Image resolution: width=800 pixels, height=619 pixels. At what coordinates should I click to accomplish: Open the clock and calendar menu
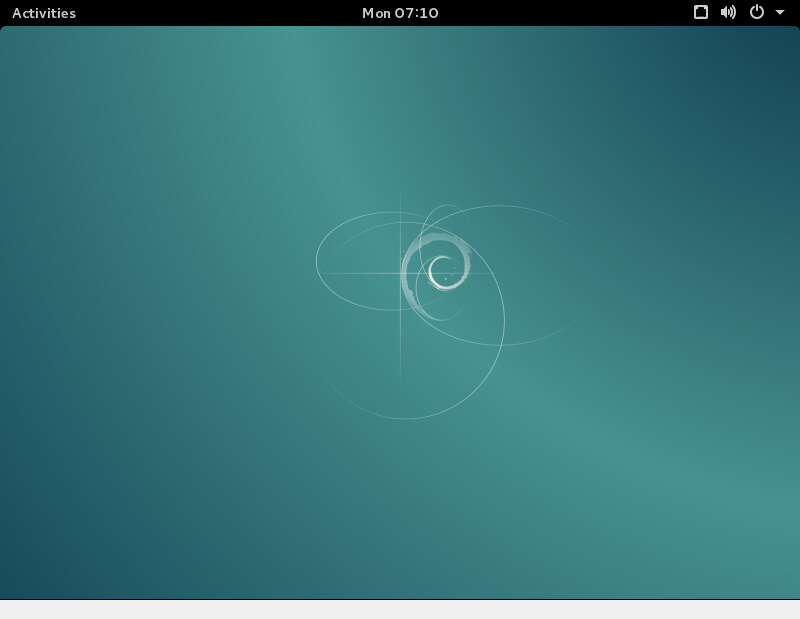coord(400,13)
